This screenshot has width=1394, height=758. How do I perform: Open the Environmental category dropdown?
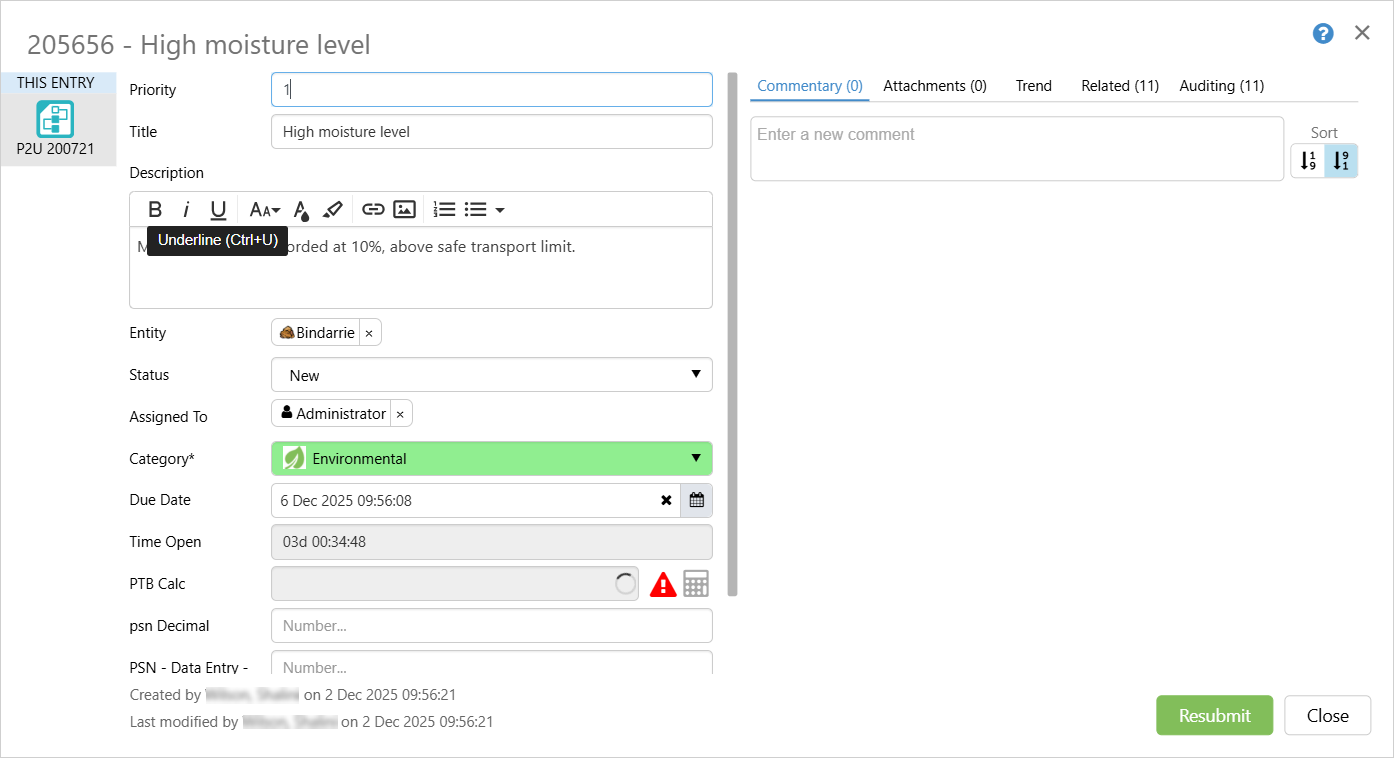491,459
